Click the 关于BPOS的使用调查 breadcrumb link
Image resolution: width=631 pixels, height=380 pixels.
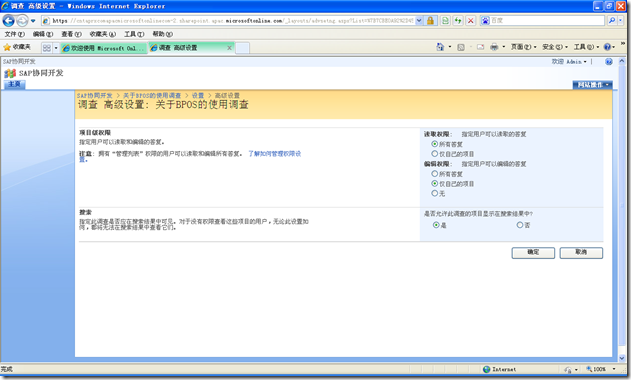point(152,95)
